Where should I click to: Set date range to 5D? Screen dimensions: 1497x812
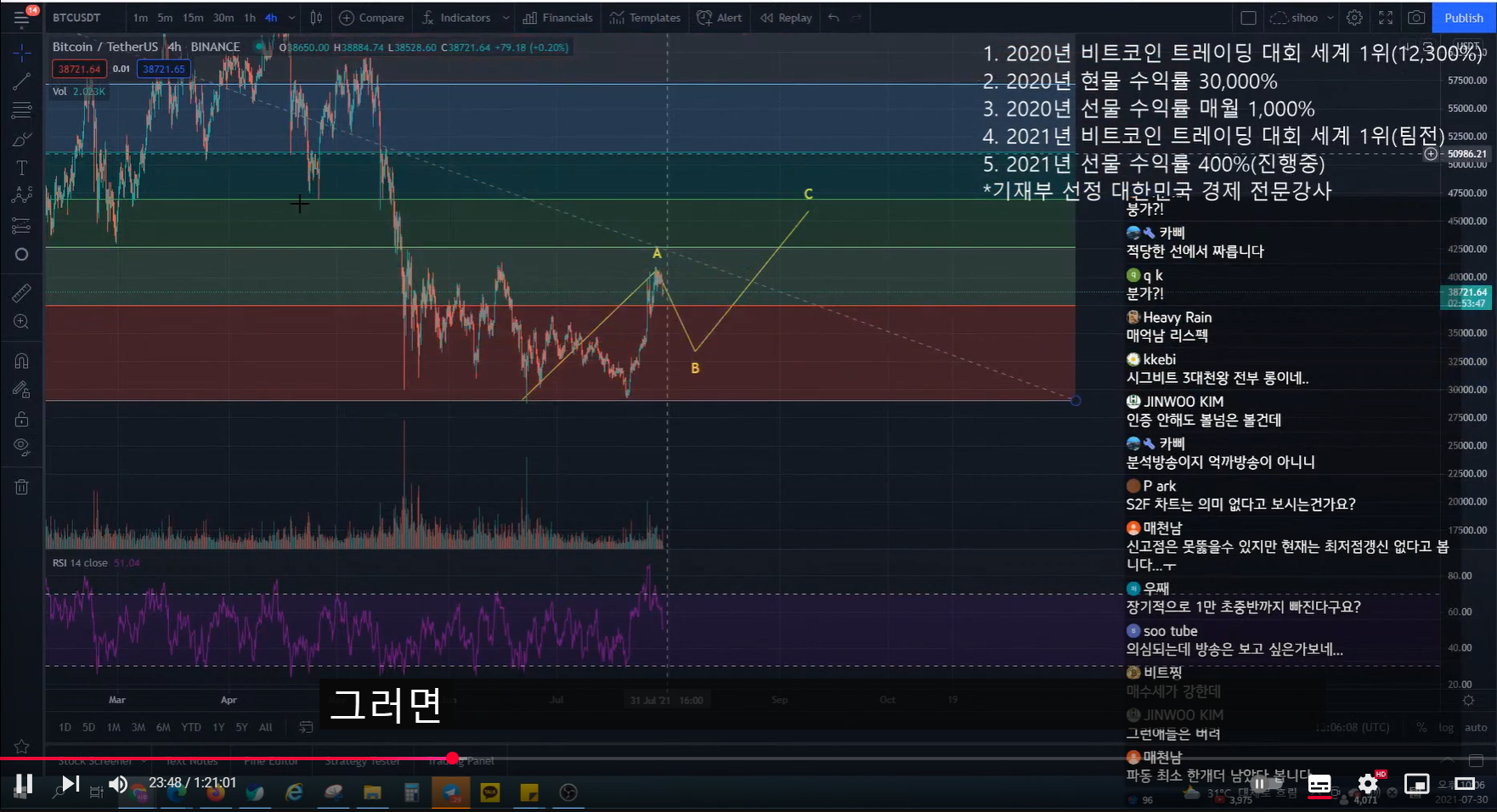coord(88,727)
